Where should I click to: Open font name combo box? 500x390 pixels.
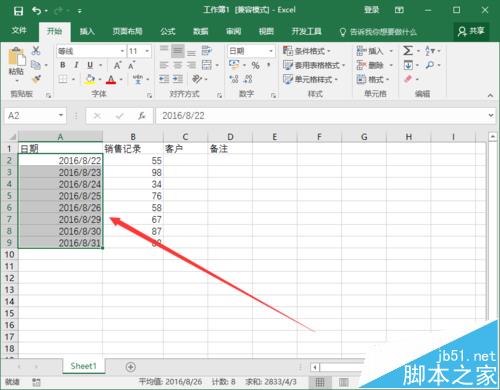91,51
